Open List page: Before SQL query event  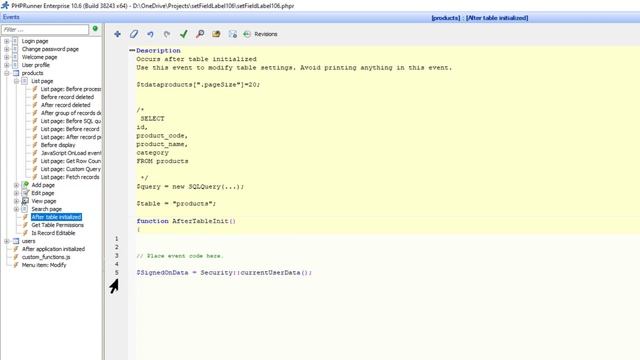coord(71,121)
